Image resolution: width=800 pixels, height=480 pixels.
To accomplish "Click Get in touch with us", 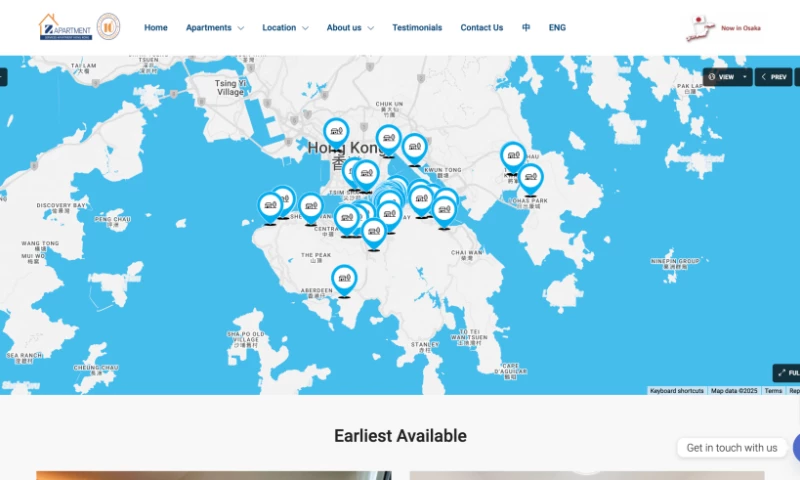I will [732, 448].
